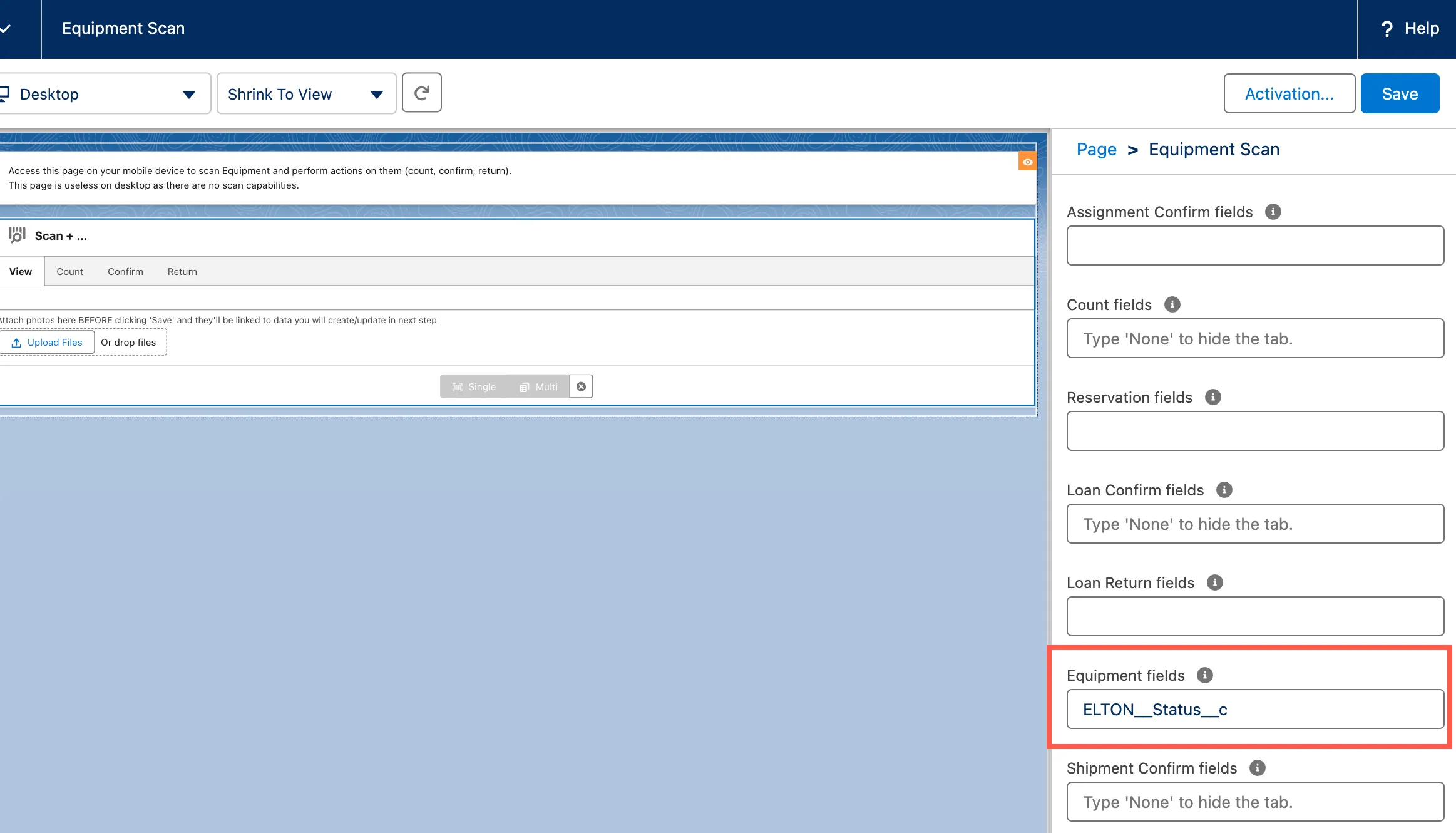Click info icon next to Reservation fields
This screenshot has width=1456, height=833.
click(1212, 397)
